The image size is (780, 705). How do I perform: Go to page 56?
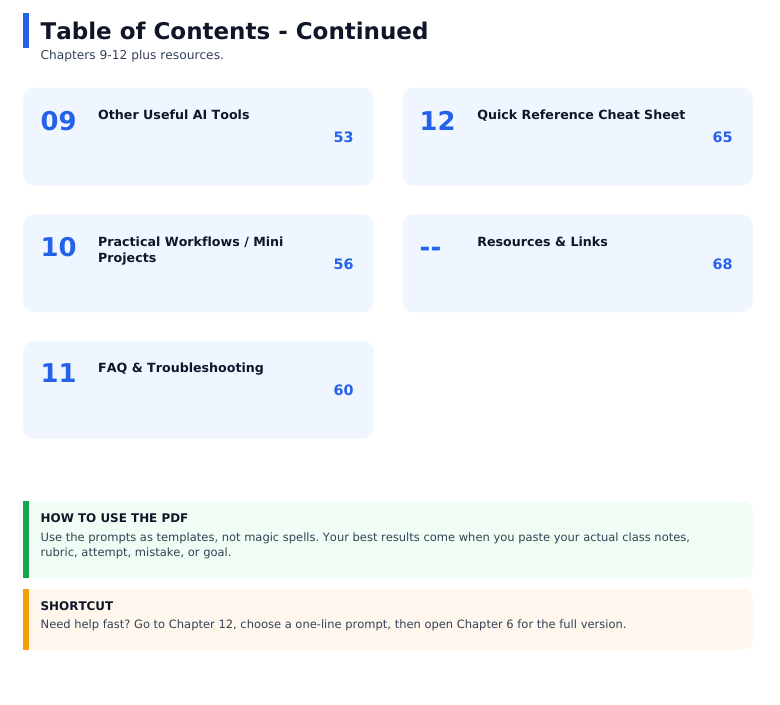click(343, 264)
